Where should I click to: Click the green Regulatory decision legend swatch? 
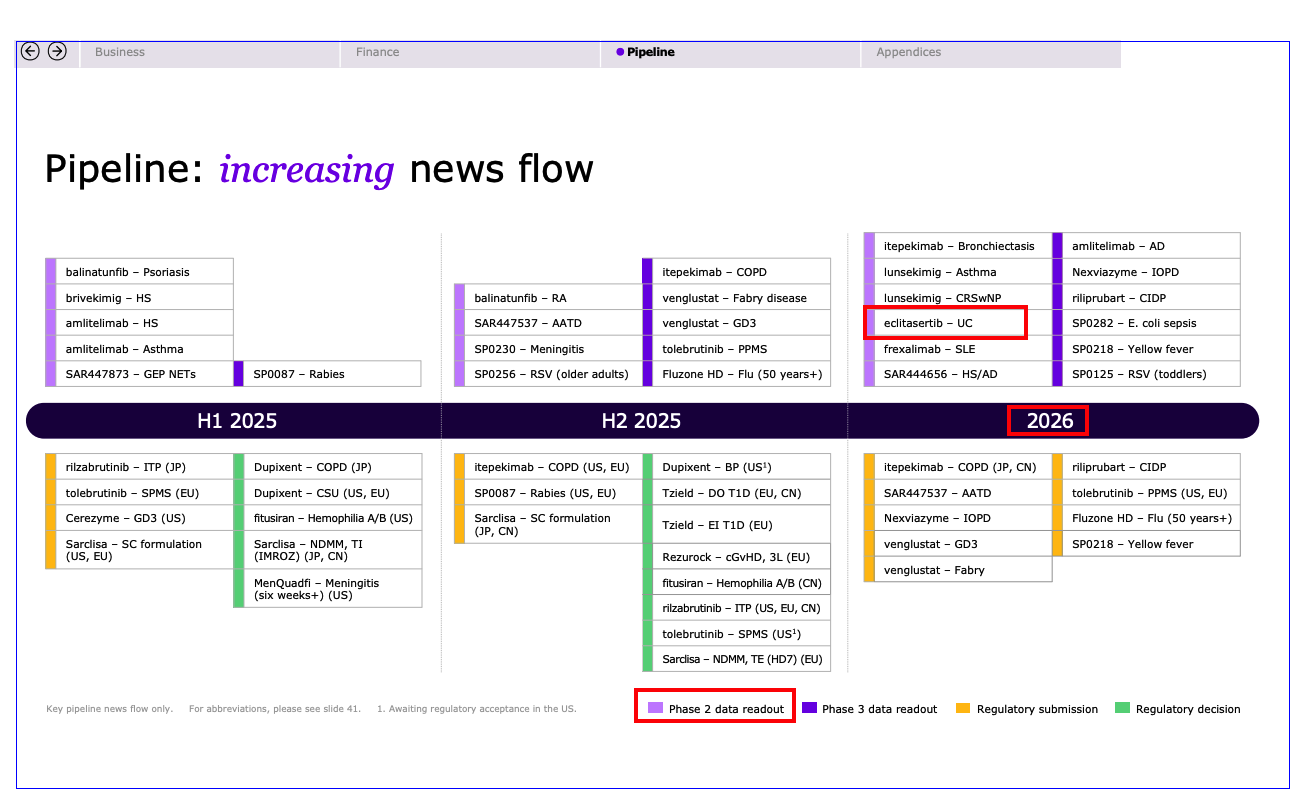(1122, 708)
